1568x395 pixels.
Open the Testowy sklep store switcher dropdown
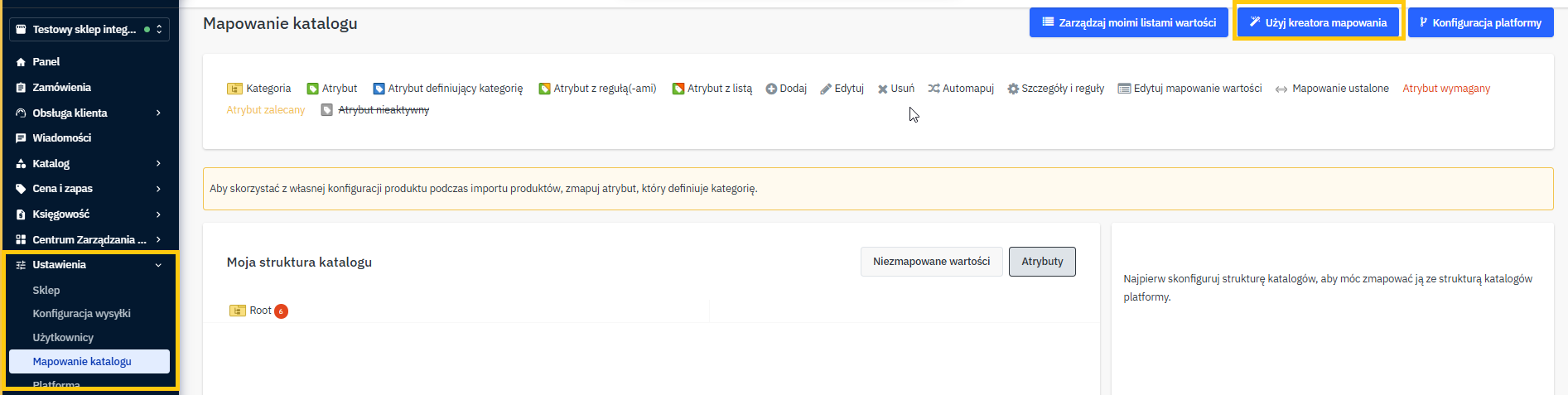tap(89, 30)
